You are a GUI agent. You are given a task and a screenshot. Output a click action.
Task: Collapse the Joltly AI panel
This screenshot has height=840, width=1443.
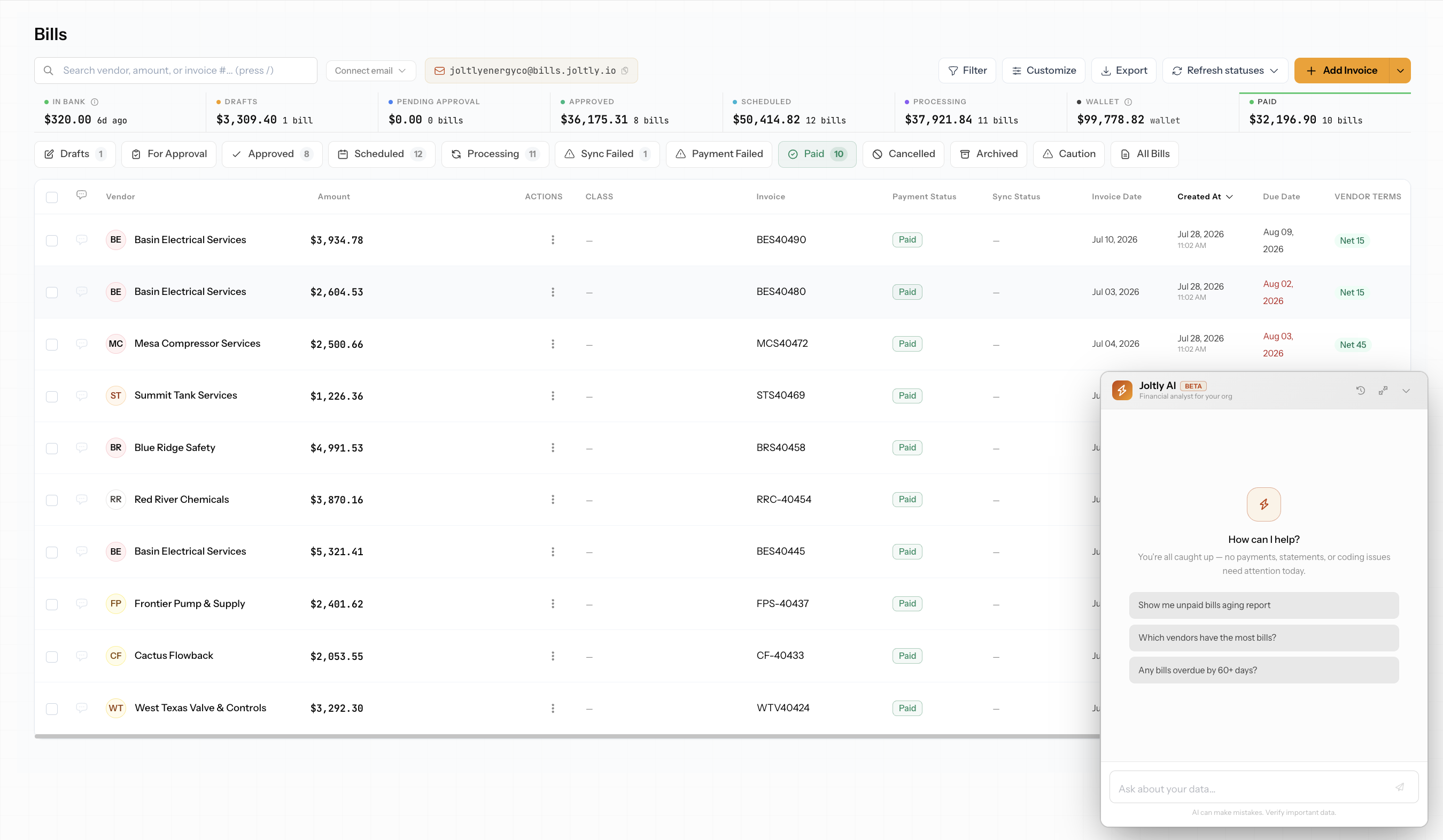click(1406, 391)
